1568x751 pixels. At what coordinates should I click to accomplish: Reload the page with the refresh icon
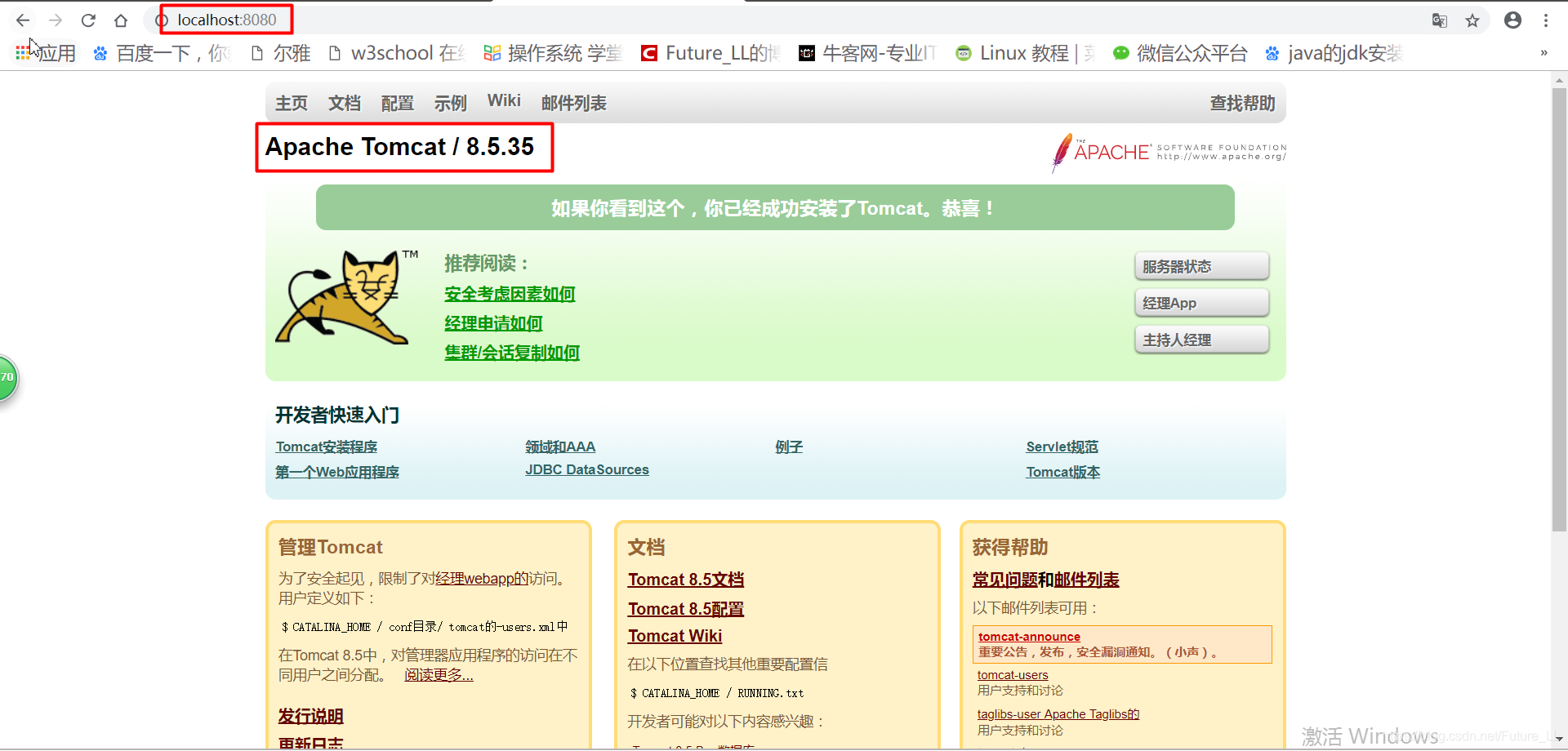coord(88,20)
